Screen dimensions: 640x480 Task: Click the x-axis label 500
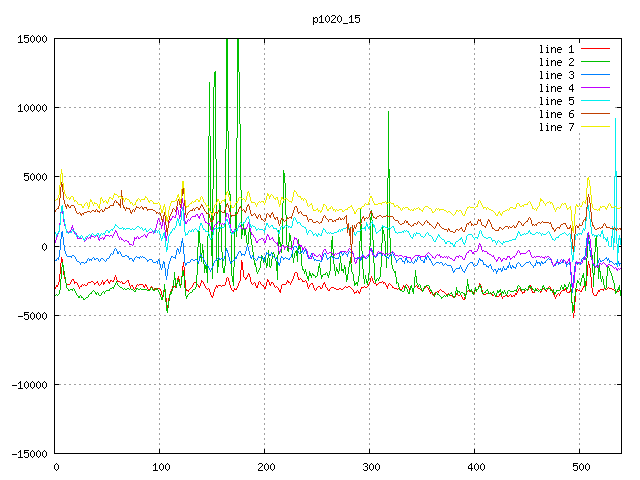581,467
